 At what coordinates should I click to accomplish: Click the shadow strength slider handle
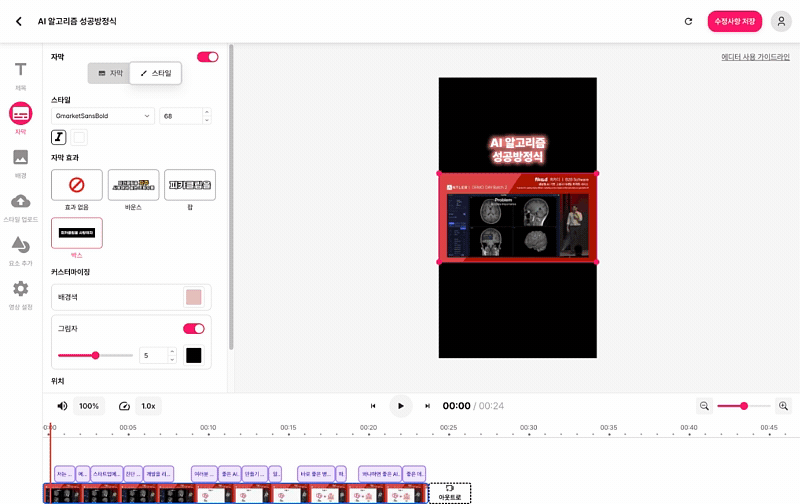[x=95, y=355]
